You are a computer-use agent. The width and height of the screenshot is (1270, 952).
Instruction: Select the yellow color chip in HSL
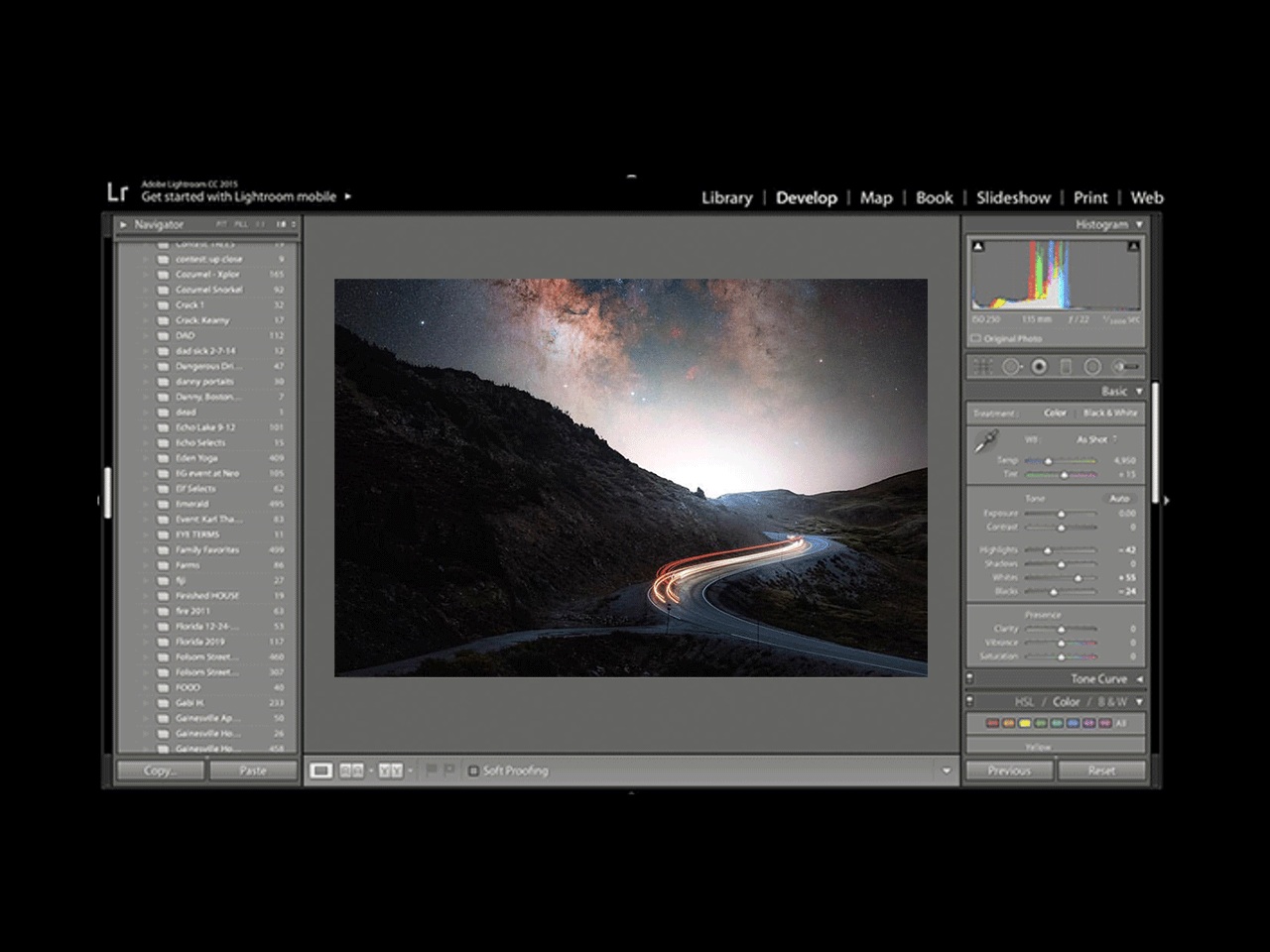[x=1025, y=724]
